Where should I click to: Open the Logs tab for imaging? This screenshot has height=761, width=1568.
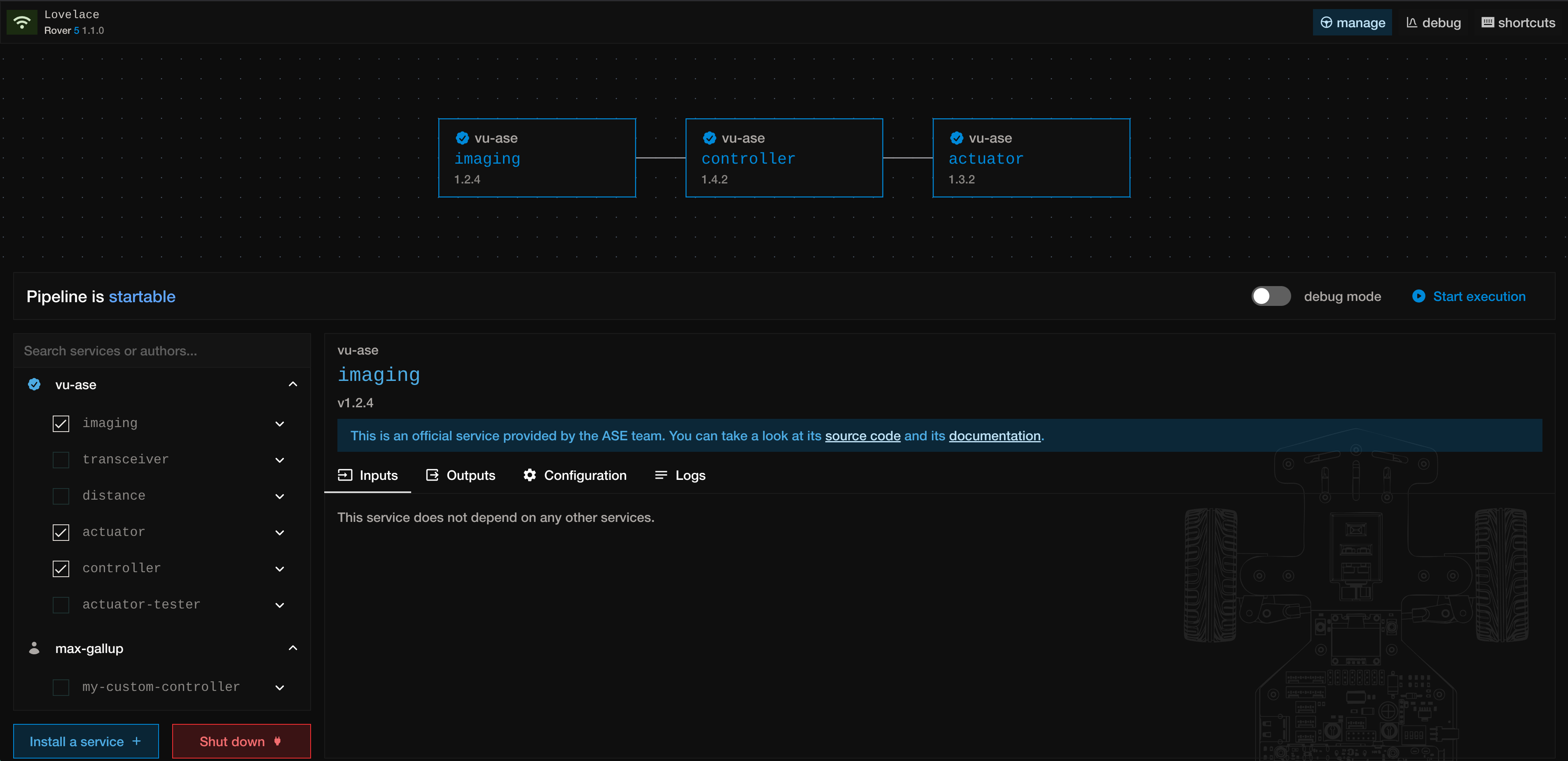(680, 475)
